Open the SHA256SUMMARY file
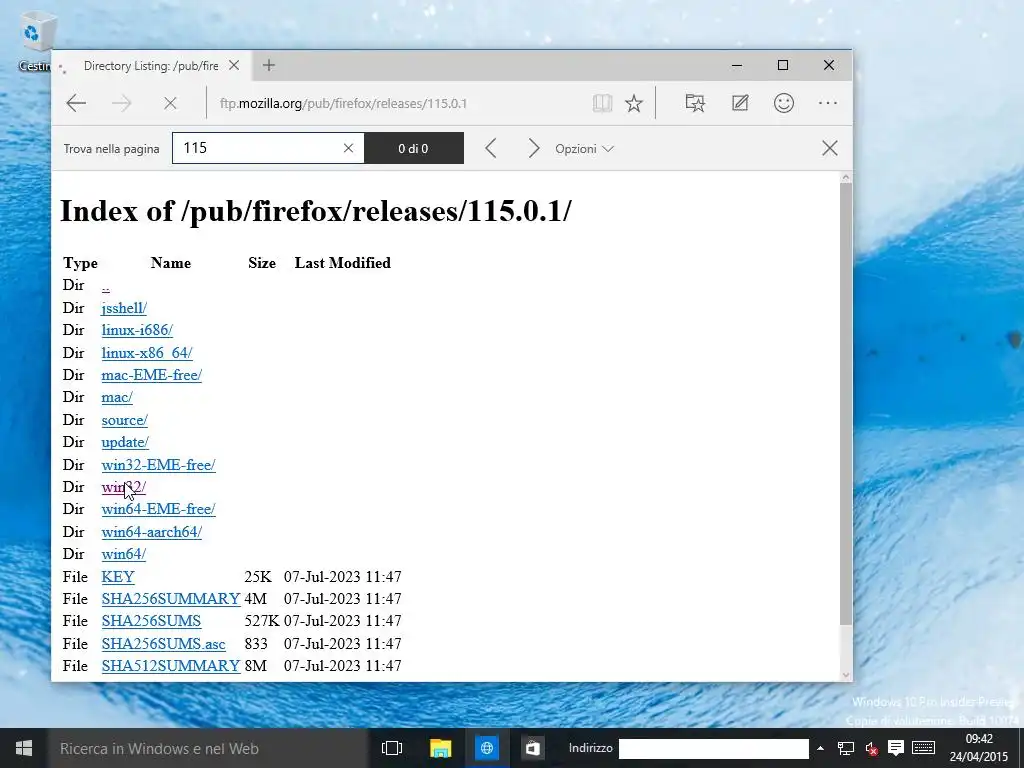 tap(171, 599)
